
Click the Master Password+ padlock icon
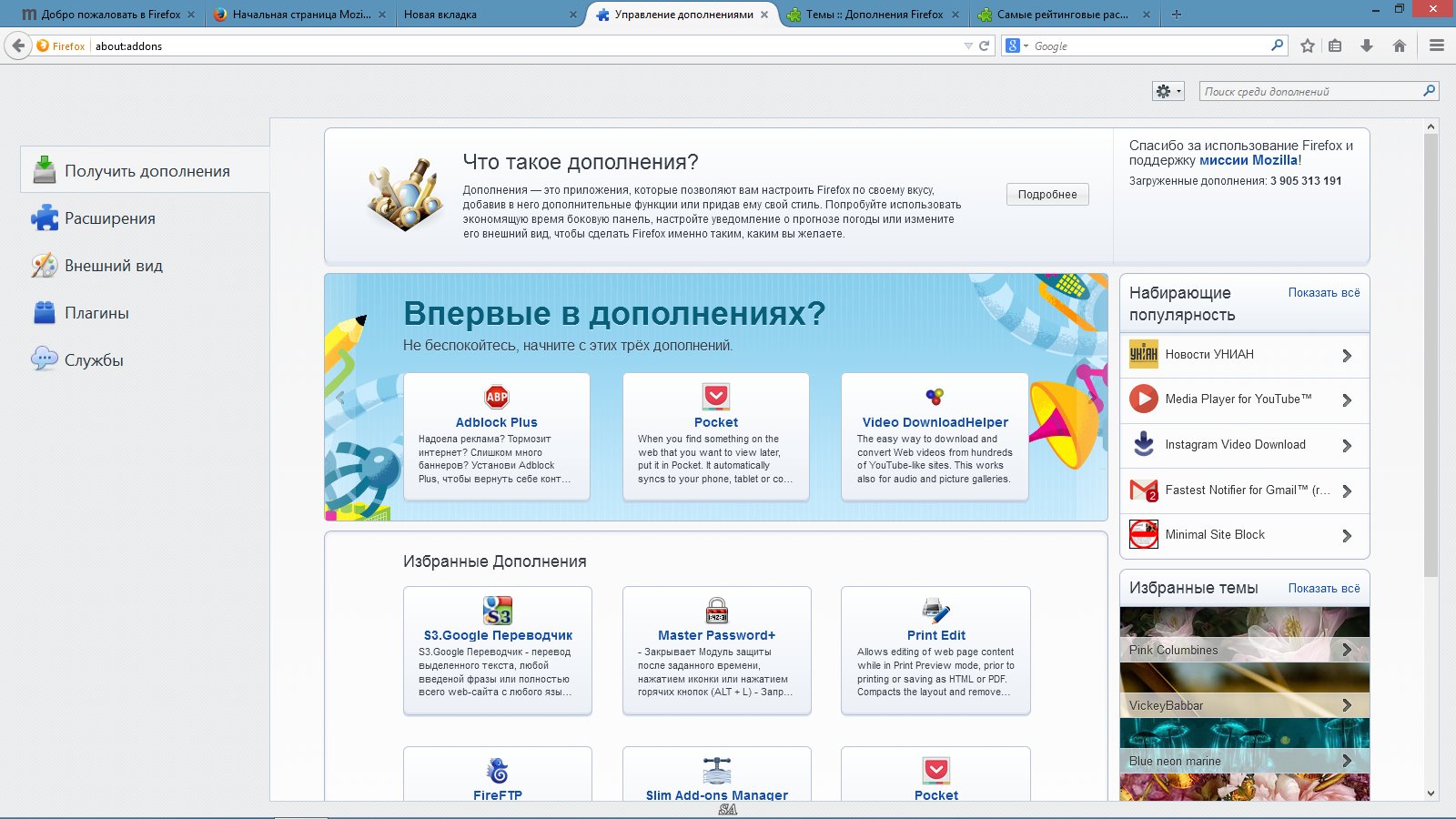(x=717, y=610)
